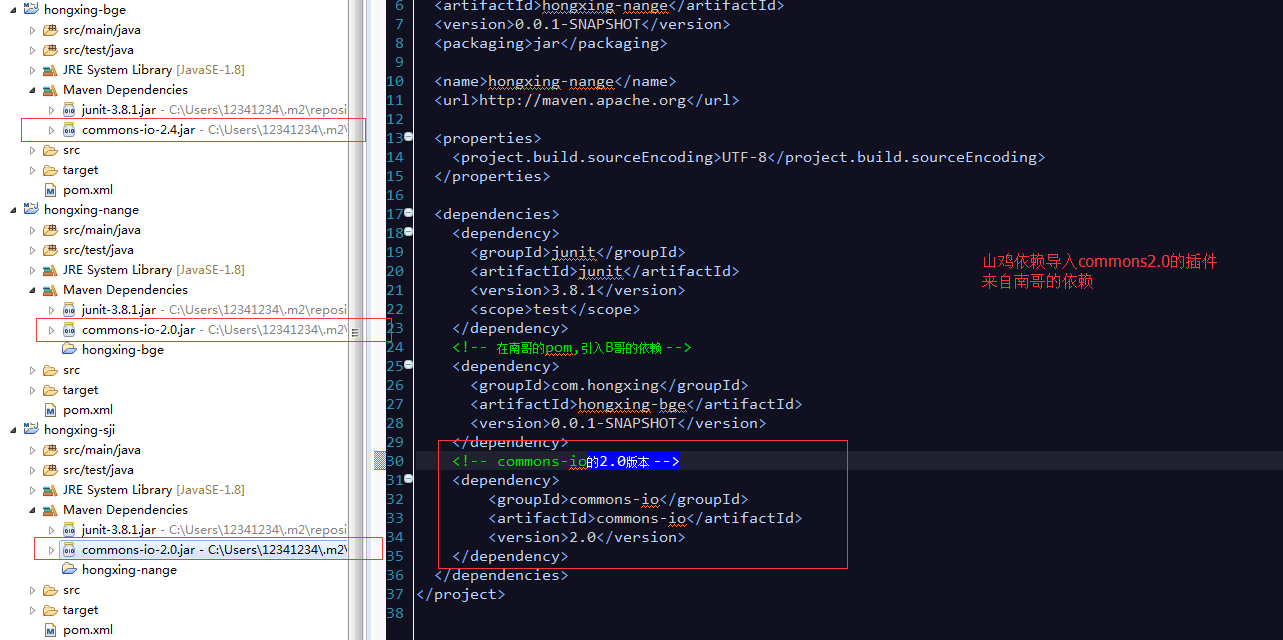Select the src folder label under hongxing-bge
This screenshot has height=640, width=1283.
pyautogui.click(x=71, y=150)
